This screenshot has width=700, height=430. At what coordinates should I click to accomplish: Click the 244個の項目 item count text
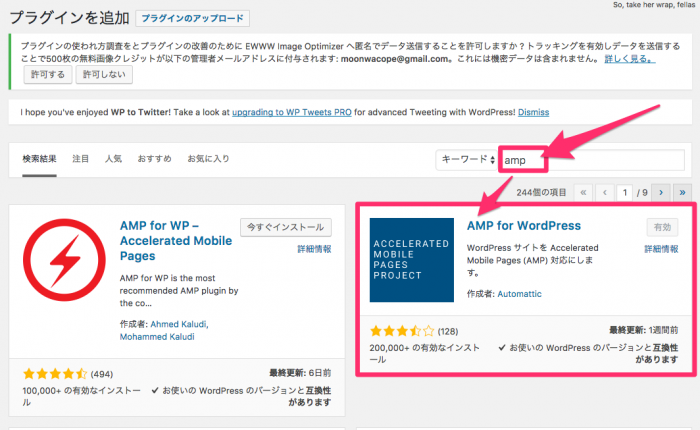[541, 192]
